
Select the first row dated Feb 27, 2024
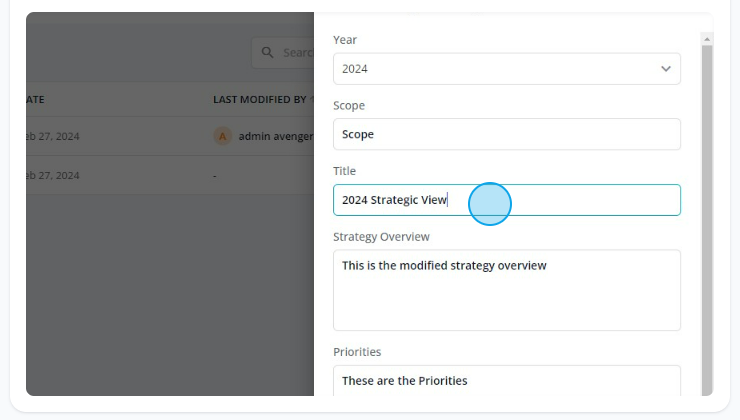(x=170, y=136)
